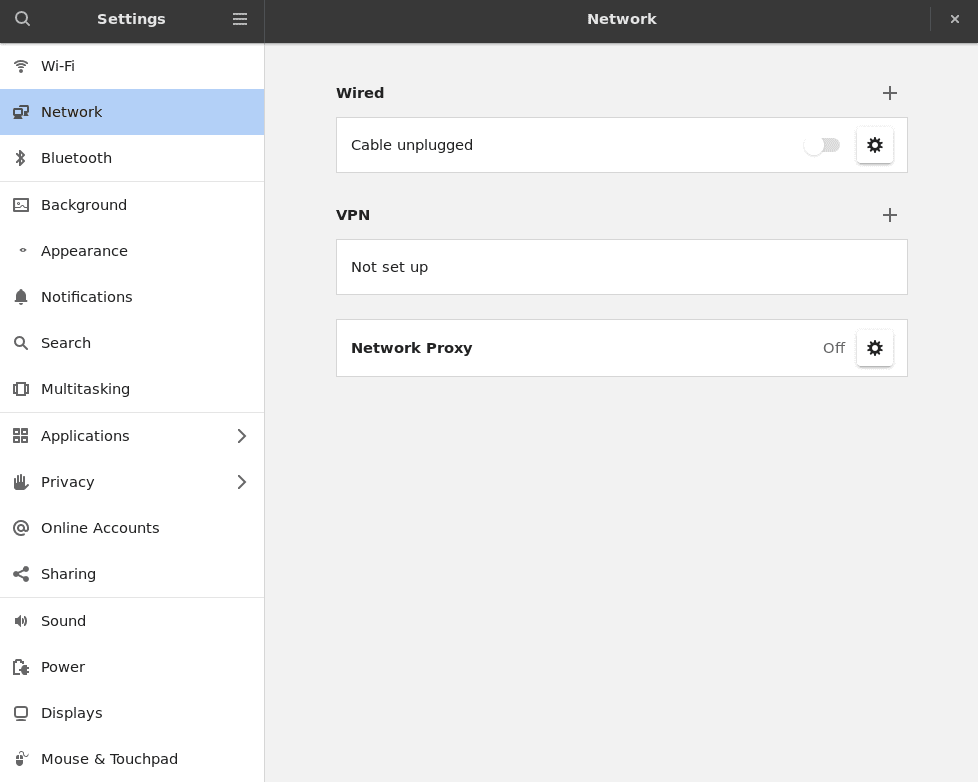This screenshot has height=782, width=978.
Task: Toggle the wired Cable unplugged switch
Action: pyautogui.click(x=822, y=145)
